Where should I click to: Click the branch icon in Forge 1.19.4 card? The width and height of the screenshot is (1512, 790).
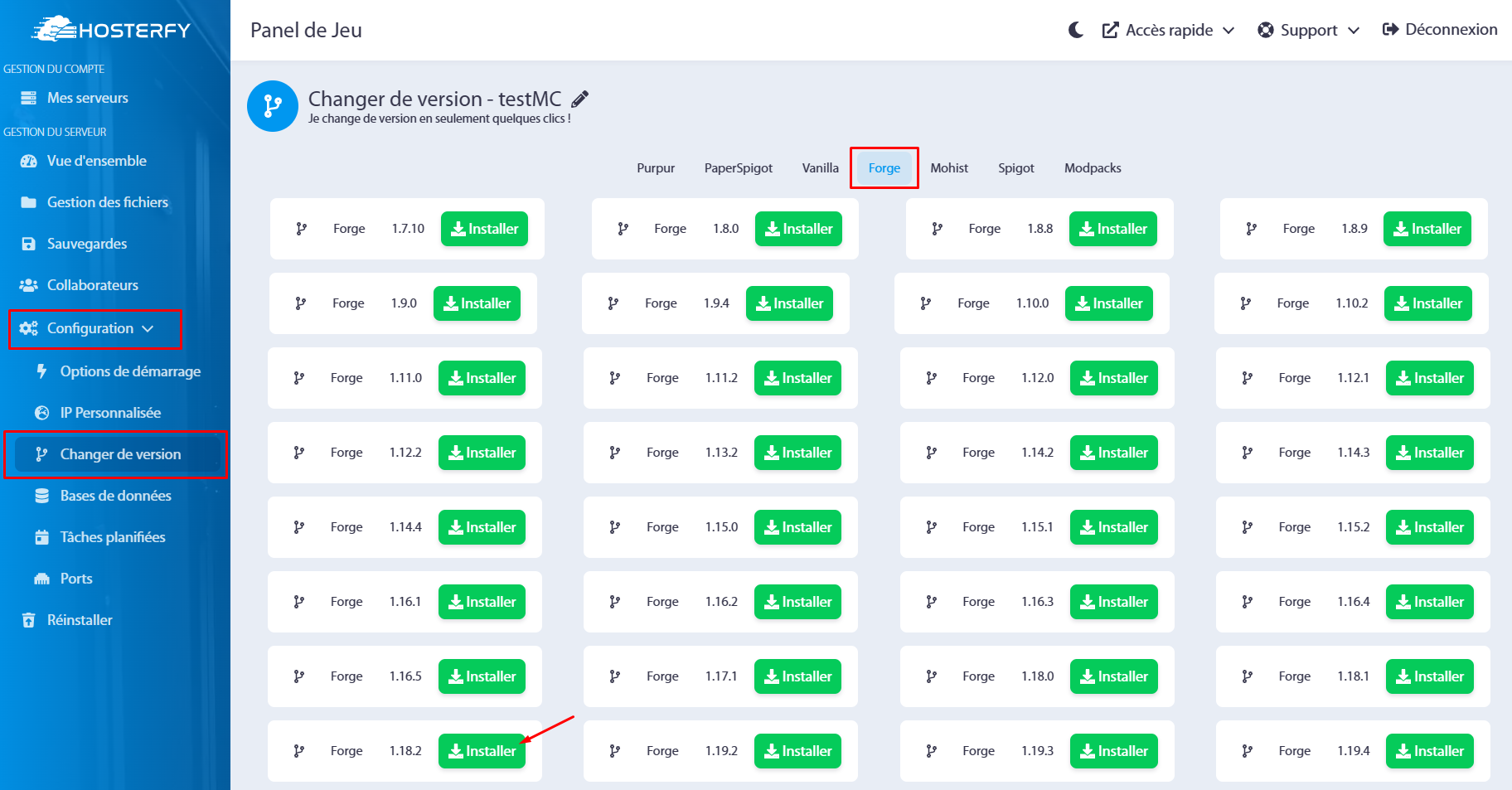pyautogui.click(x=1248, y=751)
